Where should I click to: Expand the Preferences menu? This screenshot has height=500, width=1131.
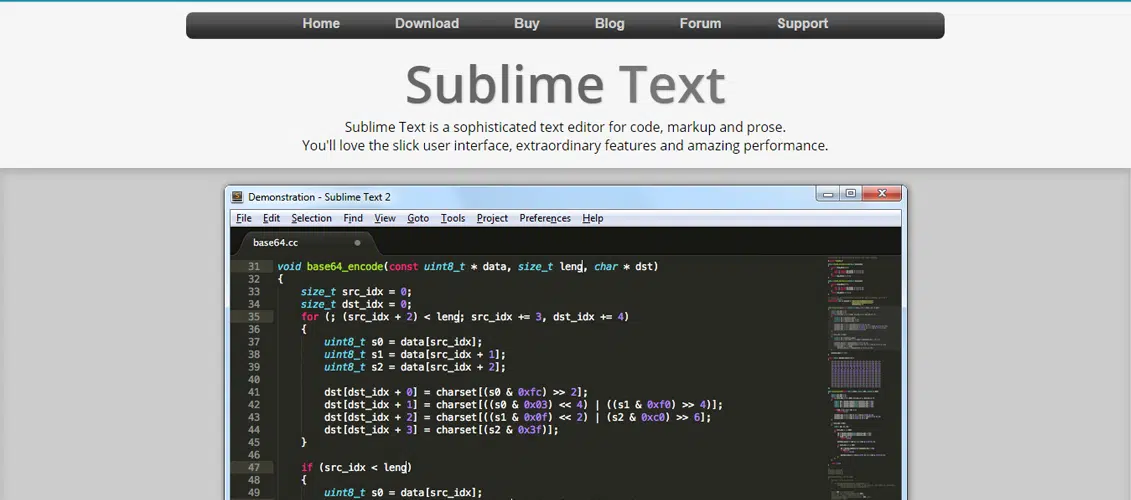pos(545,218)
